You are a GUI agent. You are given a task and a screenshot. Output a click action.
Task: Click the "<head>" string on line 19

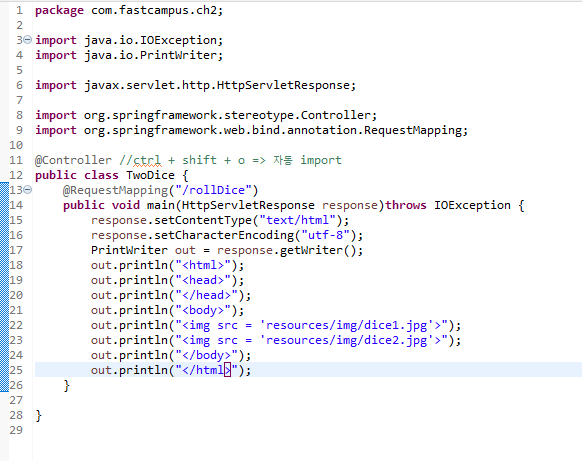pos(203,280)
